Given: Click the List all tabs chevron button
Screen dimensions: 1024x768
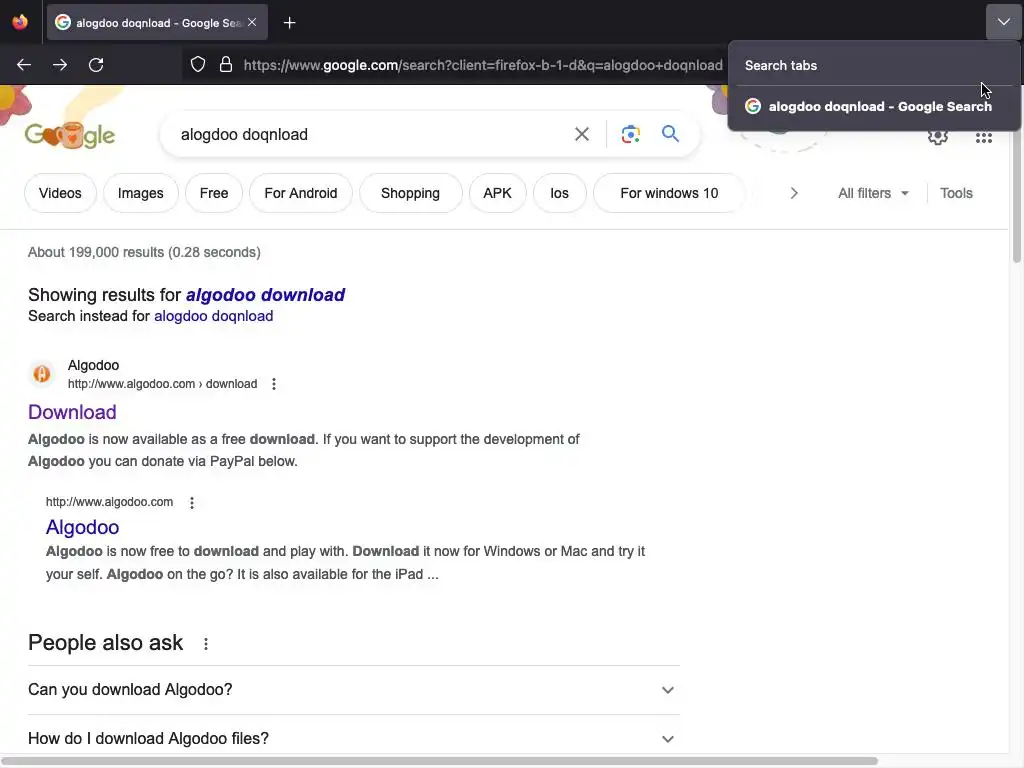Looking at the screenshot, I should [1003, 22].
